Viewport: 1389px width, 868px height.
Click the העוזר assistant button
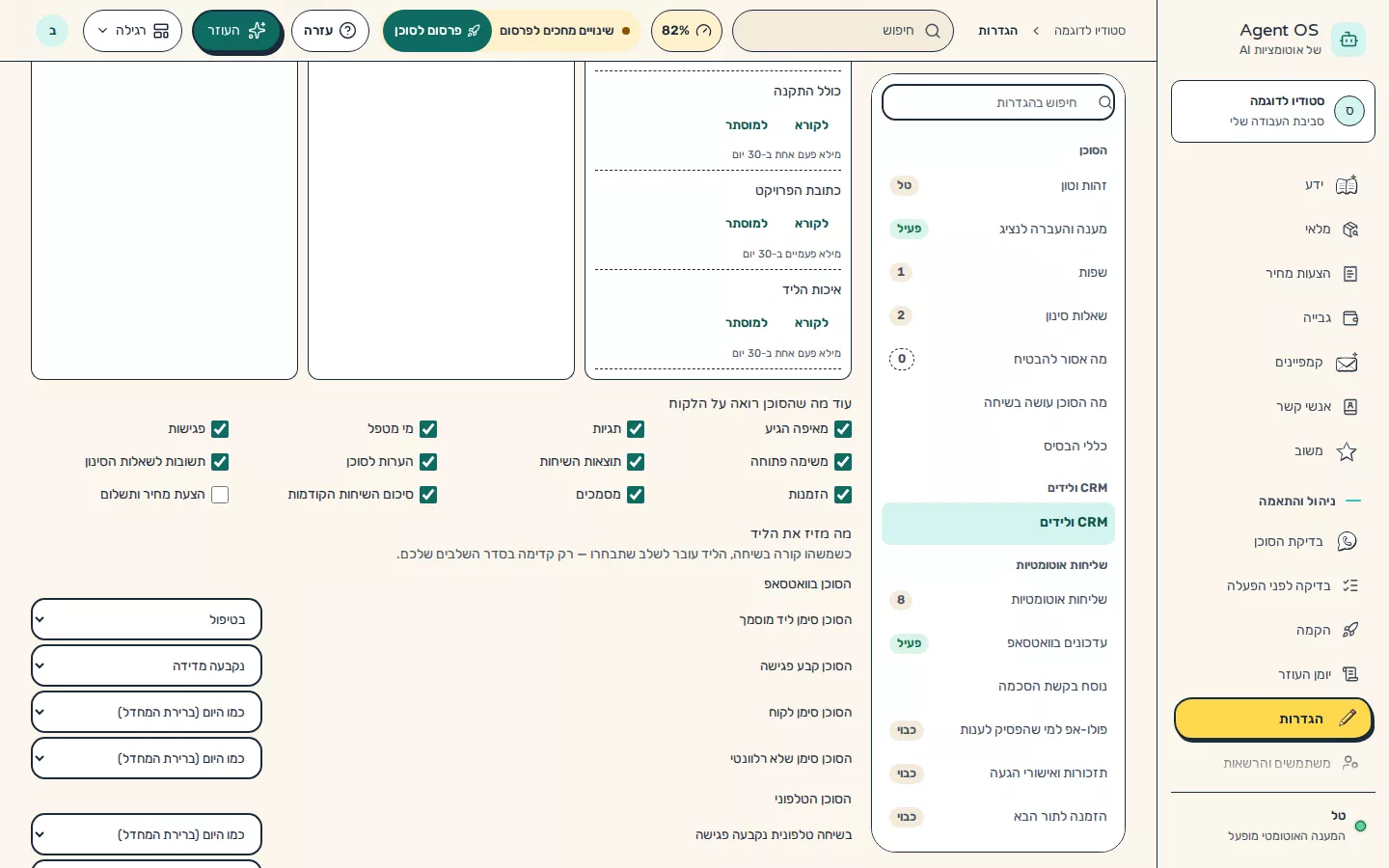pyautogui.click(x=236, y=31)
